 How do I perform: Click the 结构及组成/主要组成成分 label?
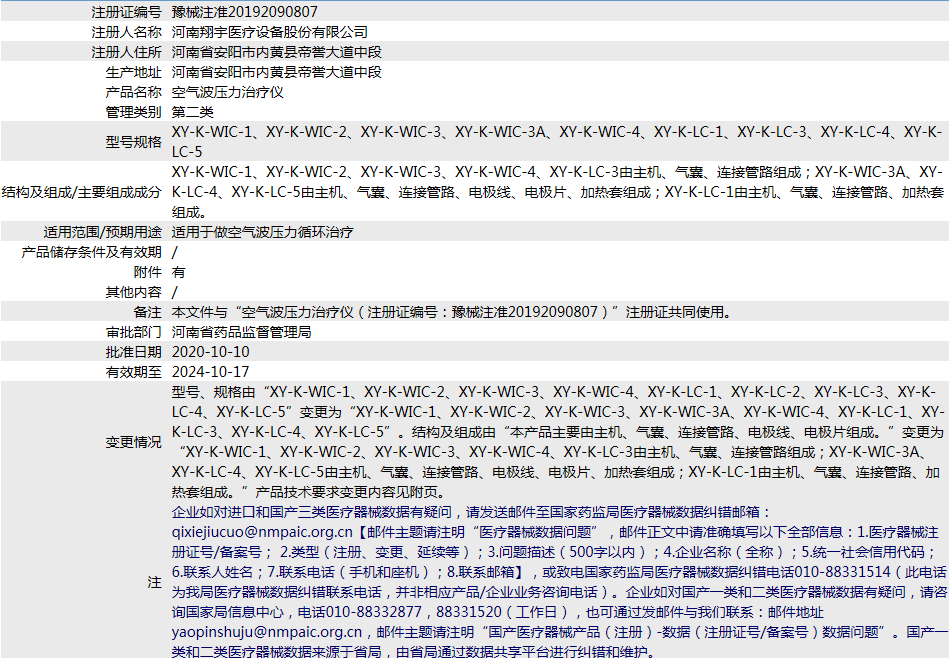81,192
